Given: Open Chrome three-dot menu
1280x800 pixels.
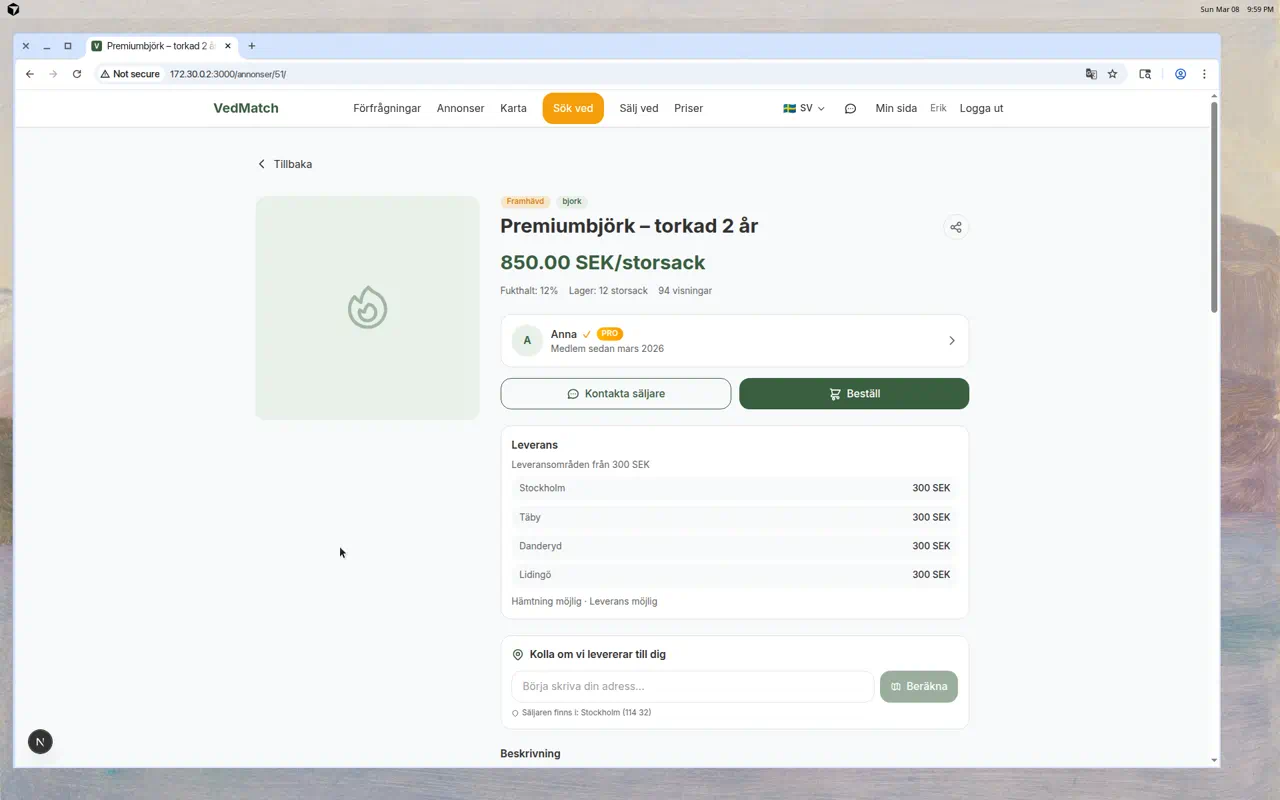Looking at the screenshot, I should [x=1204, y=74].
